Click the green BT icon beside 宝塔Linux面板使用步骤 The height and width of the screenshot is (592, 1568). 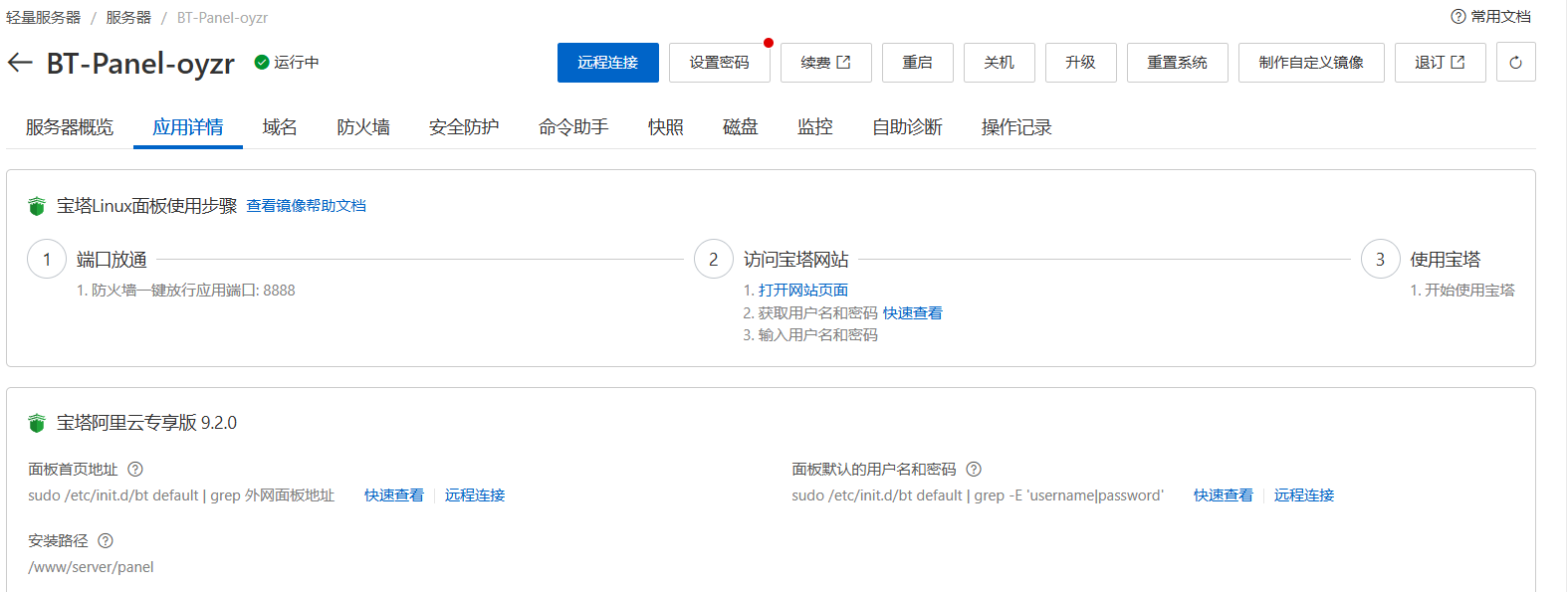click(x=37, y=206)
